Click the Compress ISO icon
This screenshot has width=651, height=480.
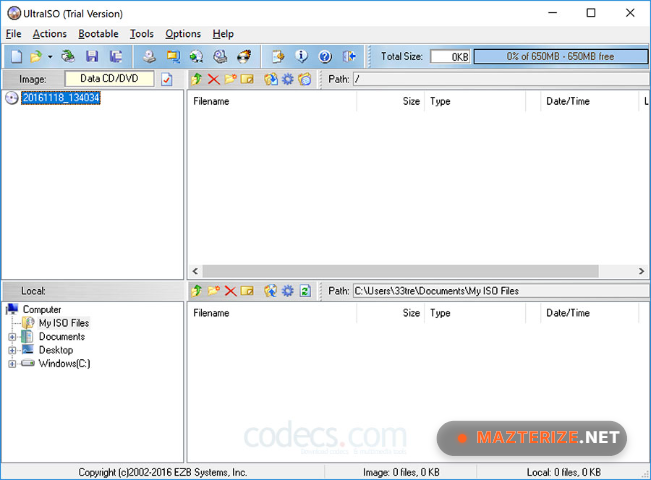coord(173,56)
